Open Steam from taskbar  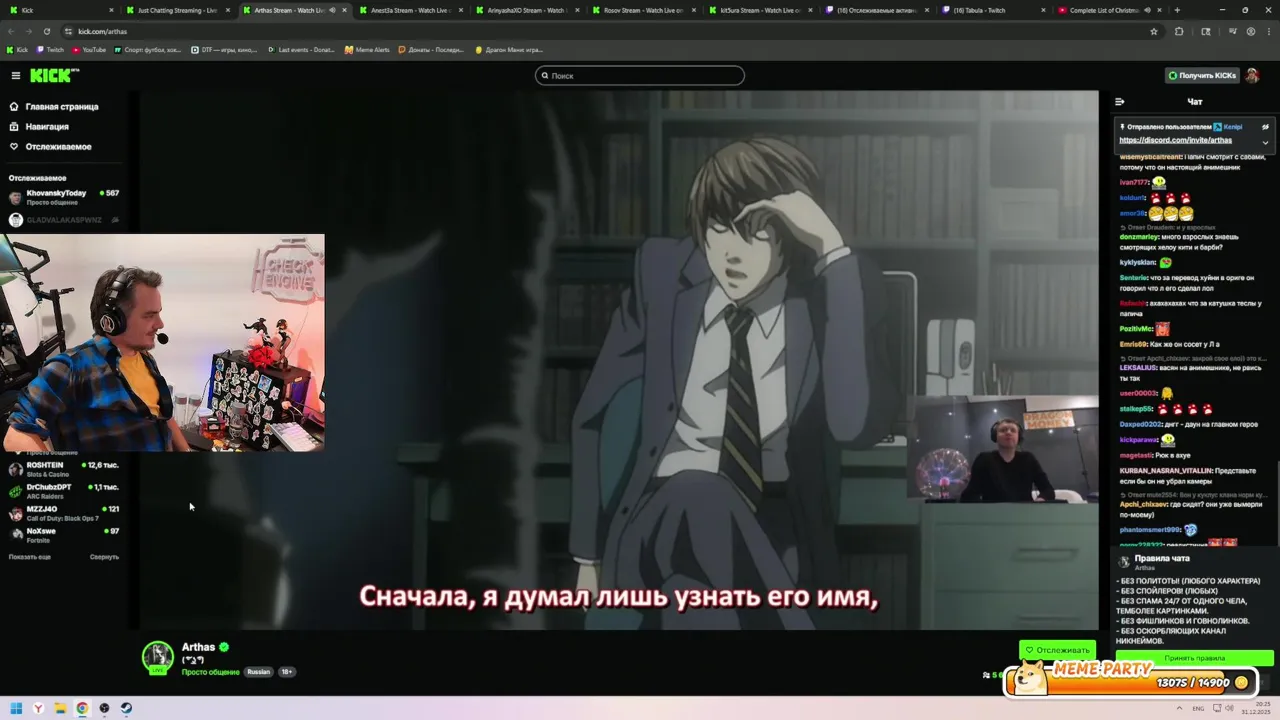pyautogui.click(x=126, y=709)
